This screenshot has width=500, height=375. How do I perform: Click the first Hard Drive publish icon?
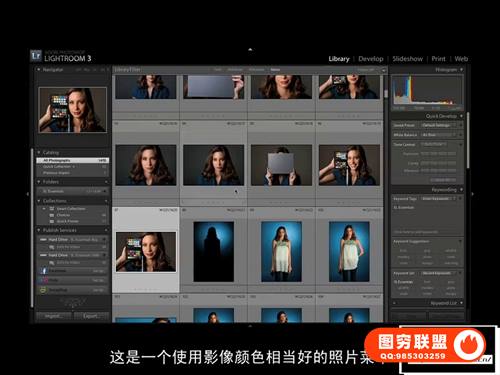click(x=43, y=240)
